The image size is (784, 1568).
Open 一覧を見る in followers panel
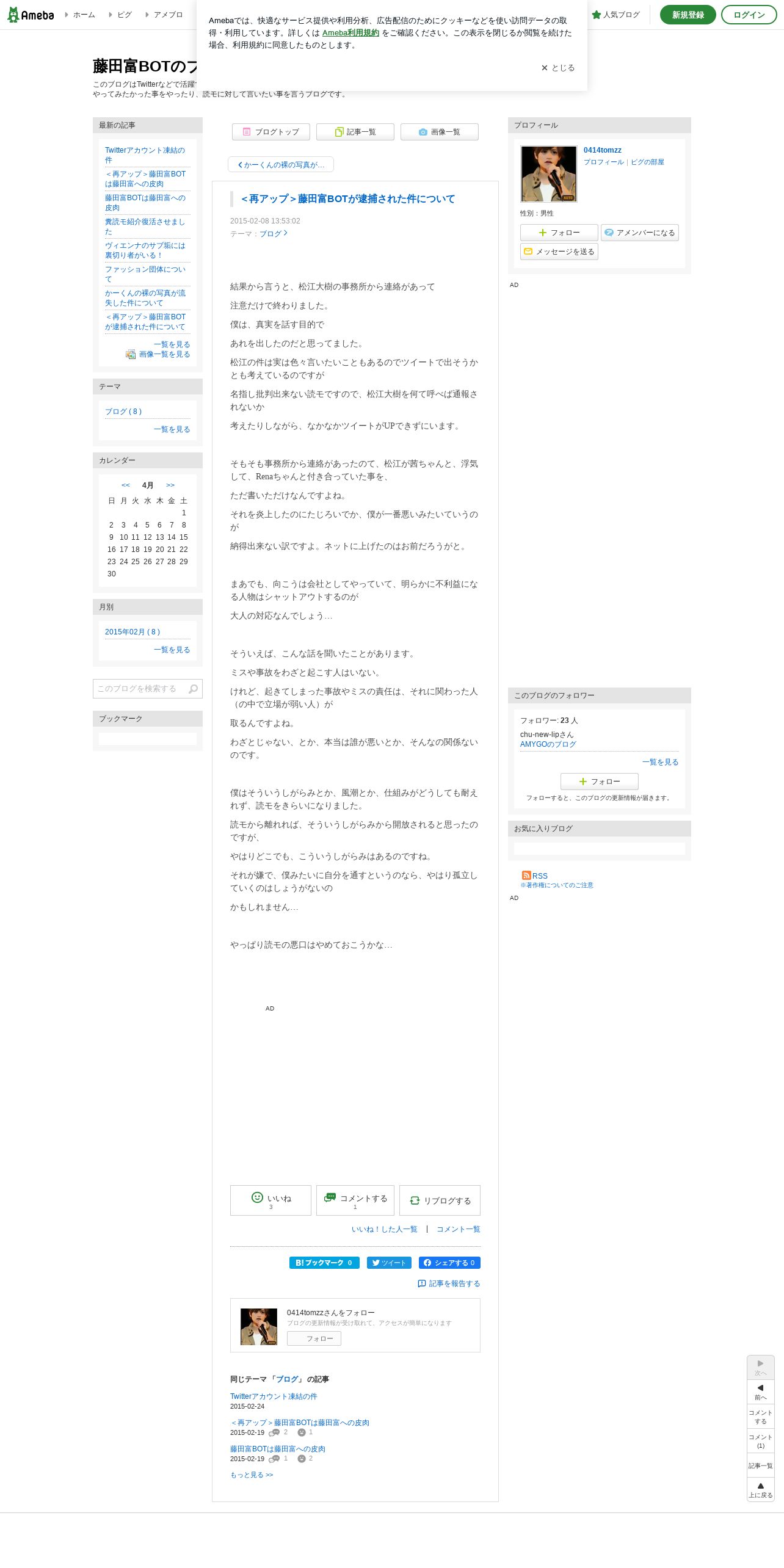click(660, 762)
